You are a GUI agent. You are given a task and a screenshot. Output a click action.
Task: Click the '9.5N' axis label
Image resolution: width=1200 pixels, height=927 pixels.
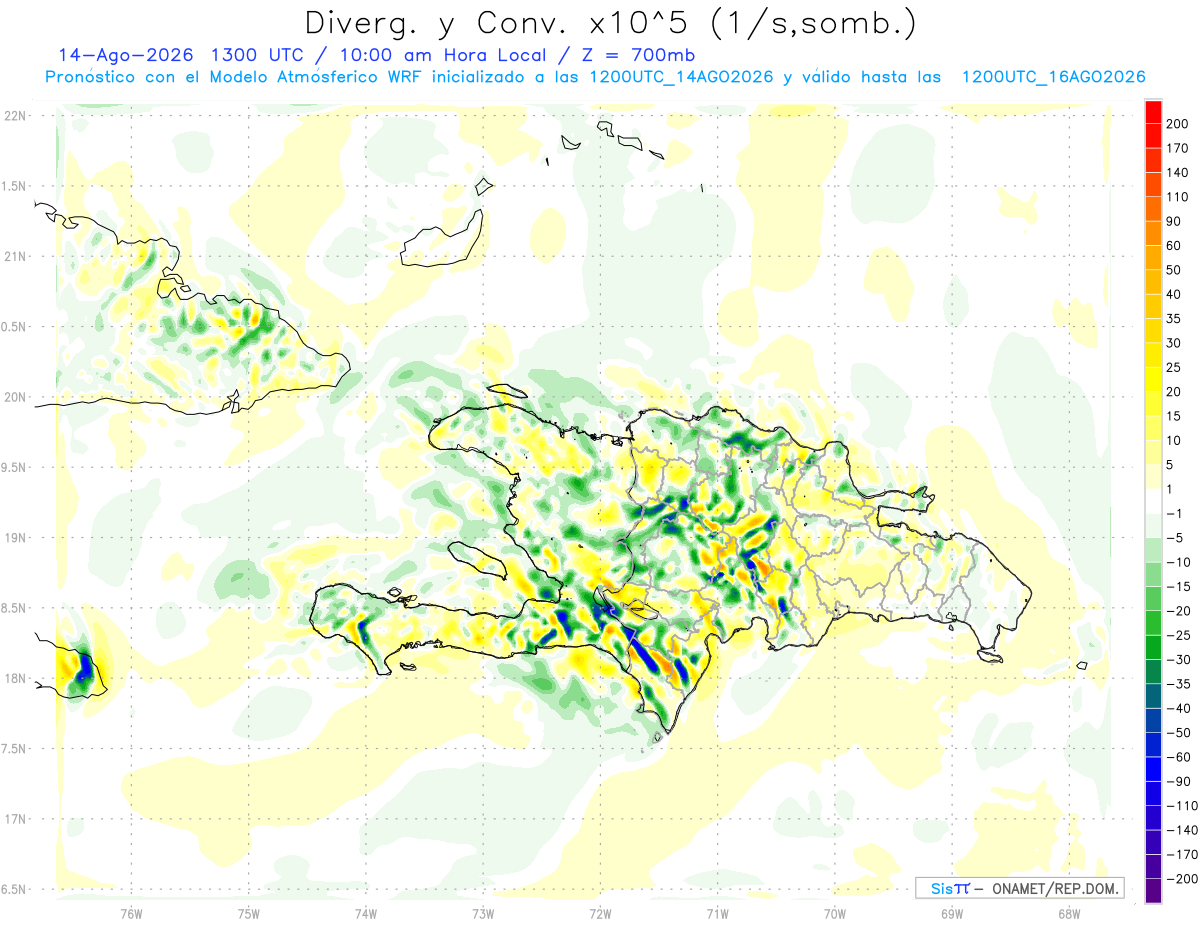(x=14, y=468)
